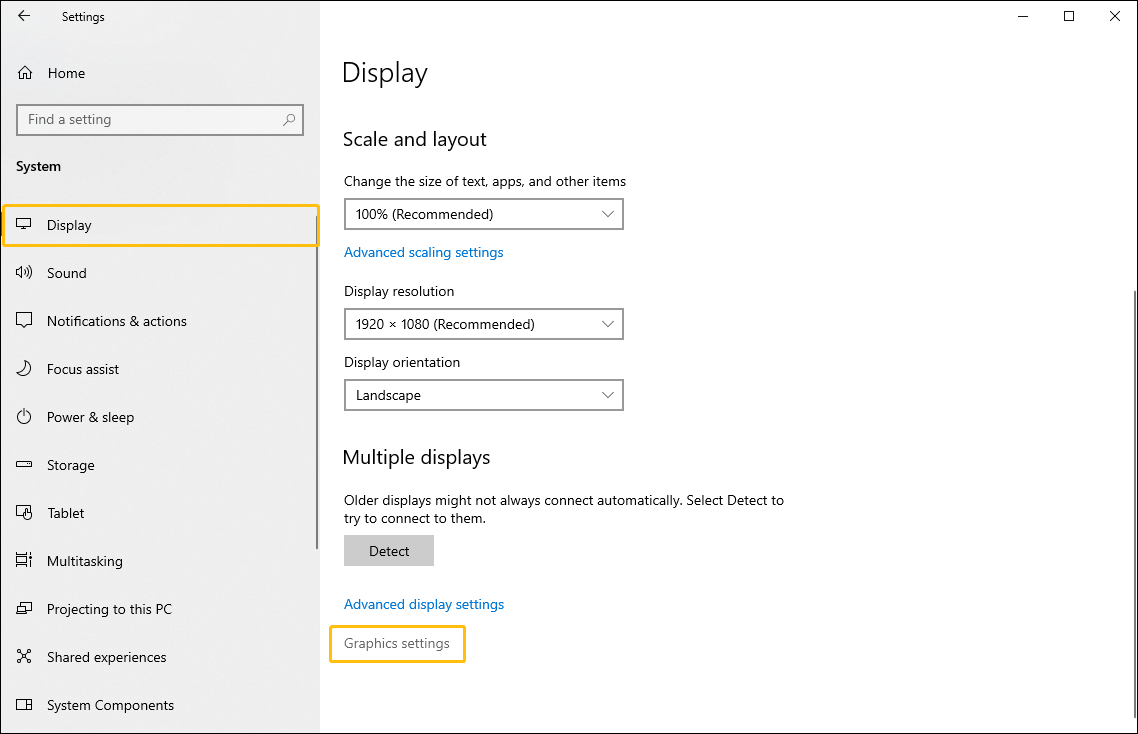Open Notifications & actions settings

click(24, 320)
